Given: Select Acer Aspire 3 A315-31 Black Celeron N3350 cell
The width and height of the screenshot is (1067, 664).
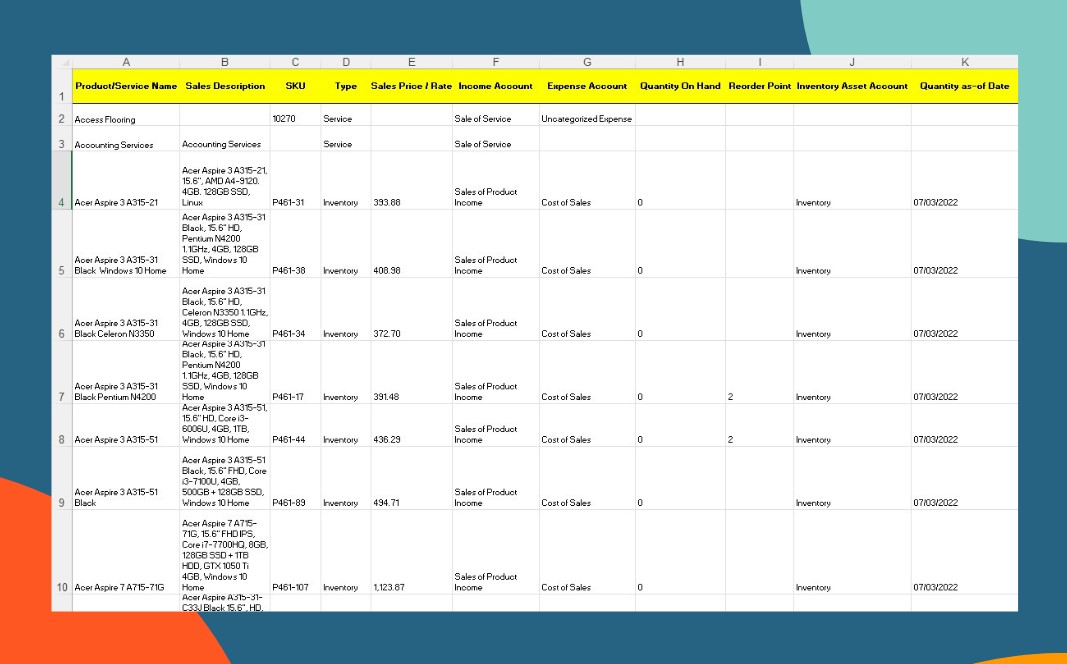Looking at the screenshot, I should 126,309.
